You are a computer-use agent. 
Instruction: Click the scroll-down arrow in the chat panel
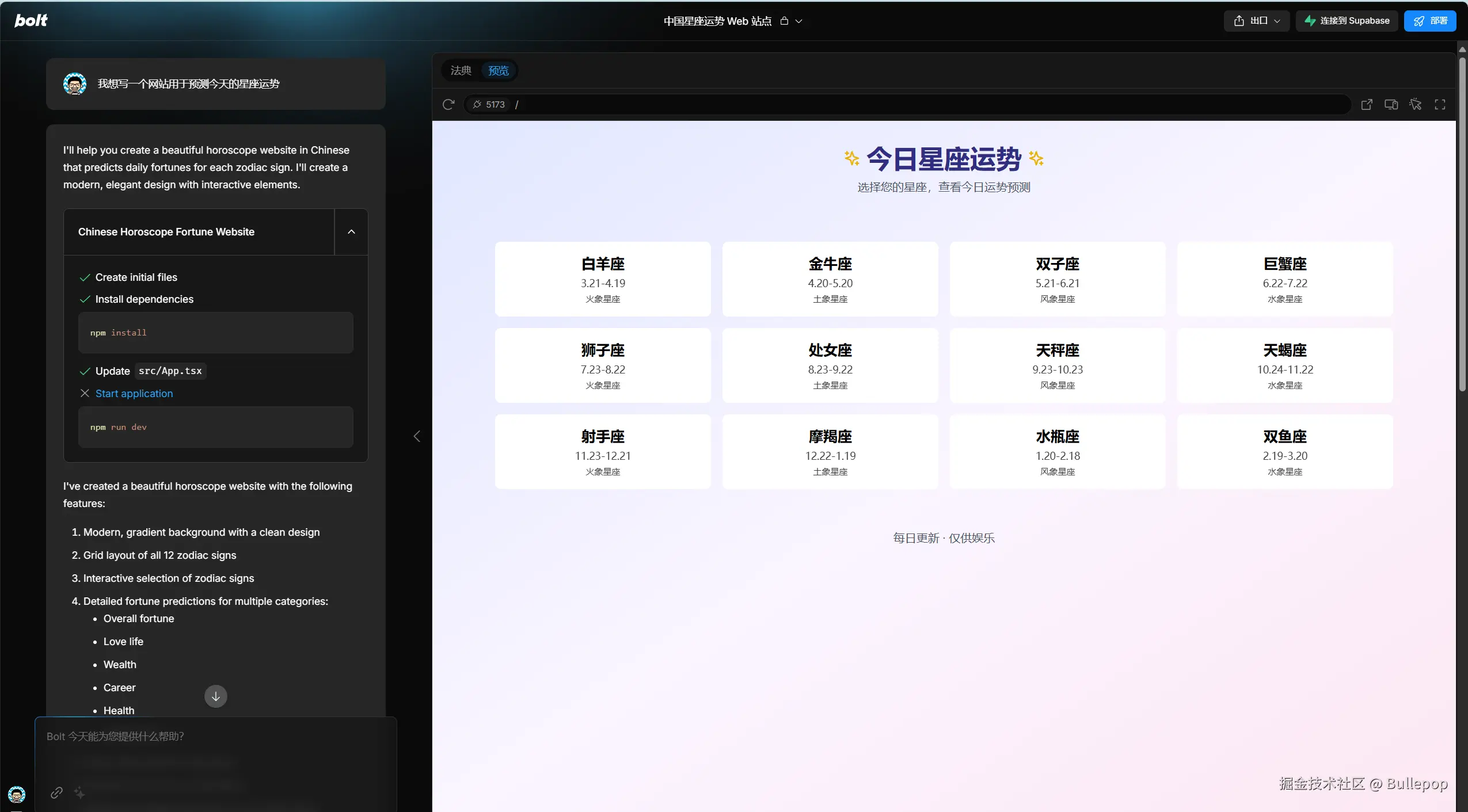point(216,696)
